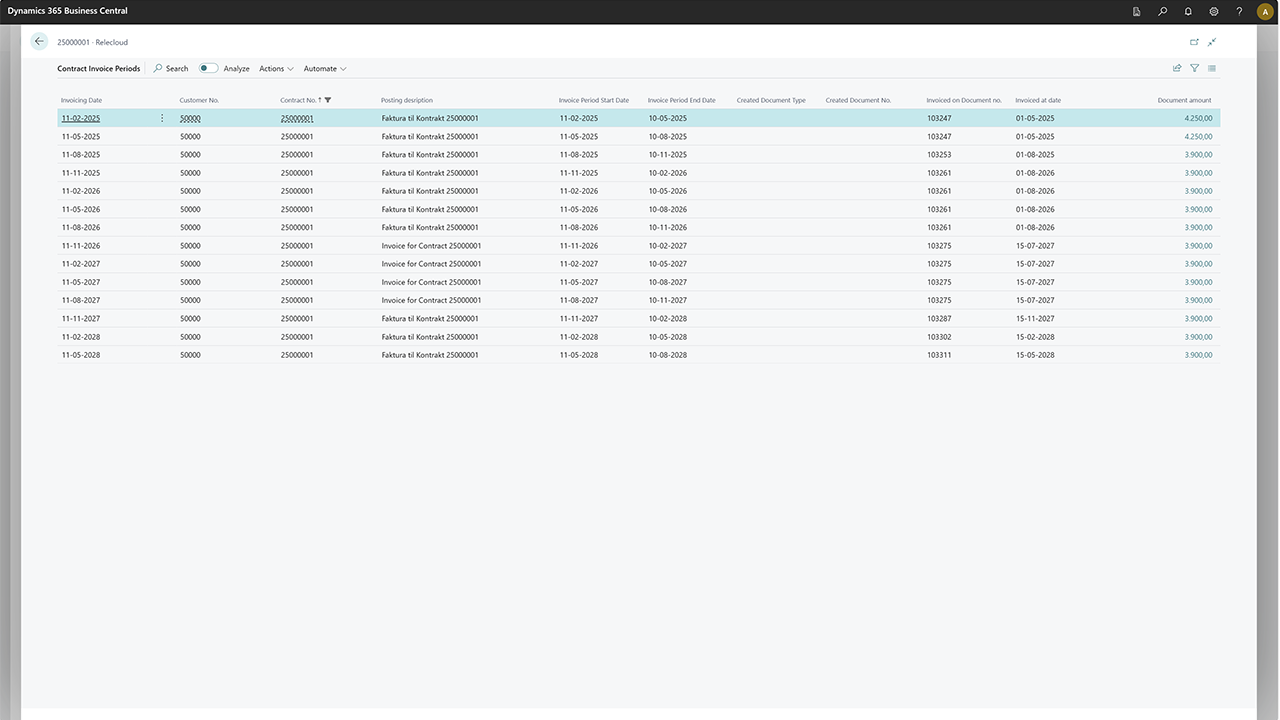This screenshot has height=720, width=1280.
Task: Sort by the Posting description column header
Action: (407, 100)
